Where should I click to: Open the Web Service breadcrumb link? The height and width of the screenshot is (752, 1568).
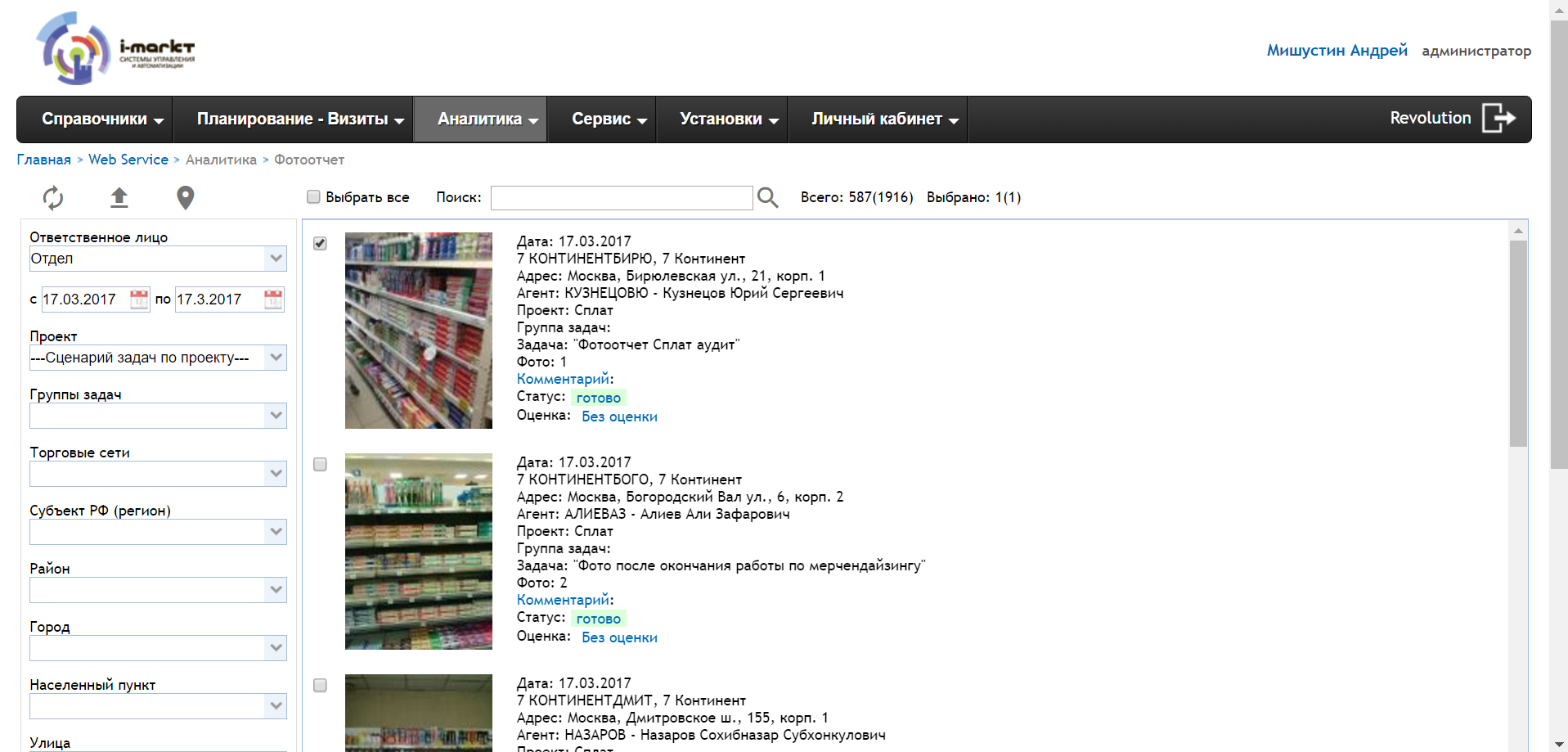(128, 160)
